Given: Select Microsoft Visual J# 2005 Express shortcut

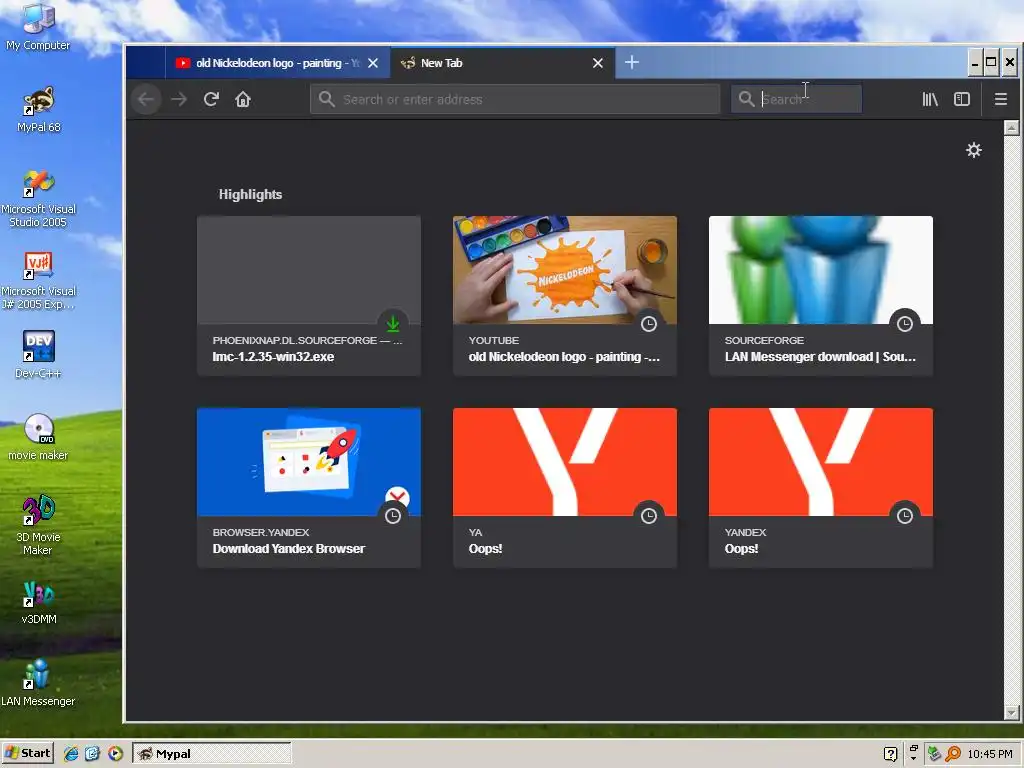Looking at the screenshot, I should (39, 281).
